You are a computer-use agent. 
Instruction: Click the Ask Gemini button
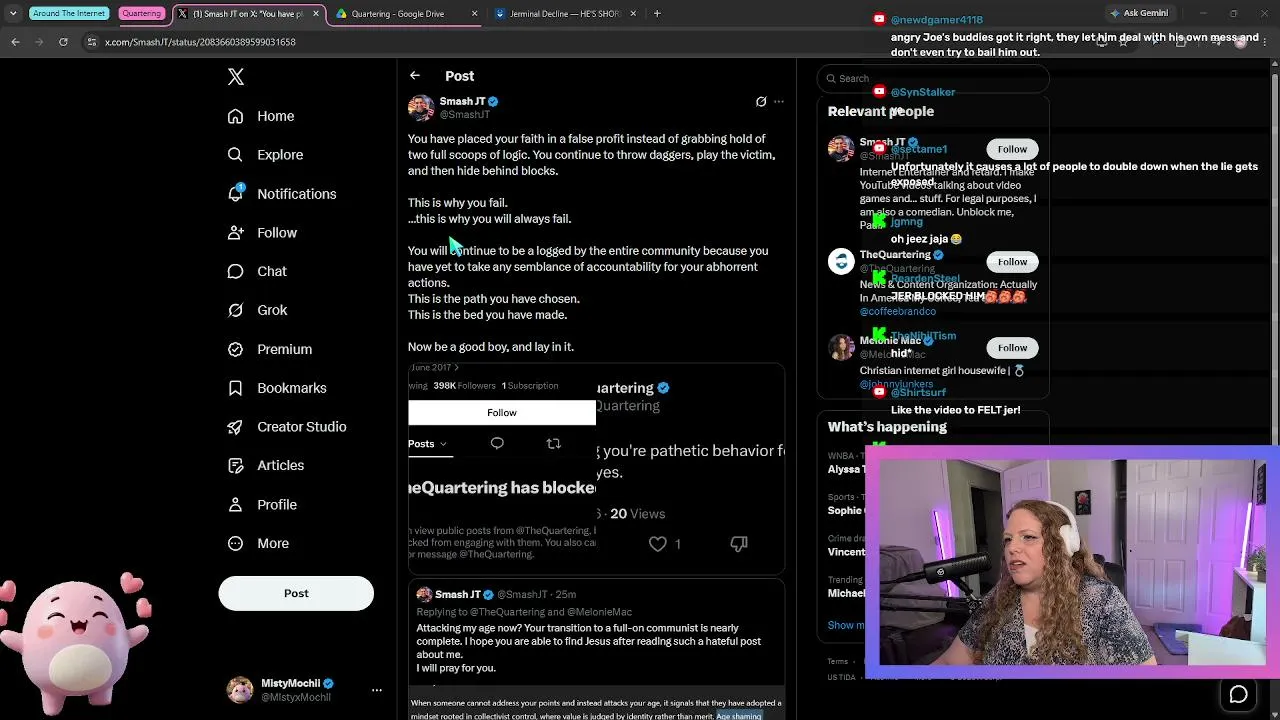[1139, 14]
